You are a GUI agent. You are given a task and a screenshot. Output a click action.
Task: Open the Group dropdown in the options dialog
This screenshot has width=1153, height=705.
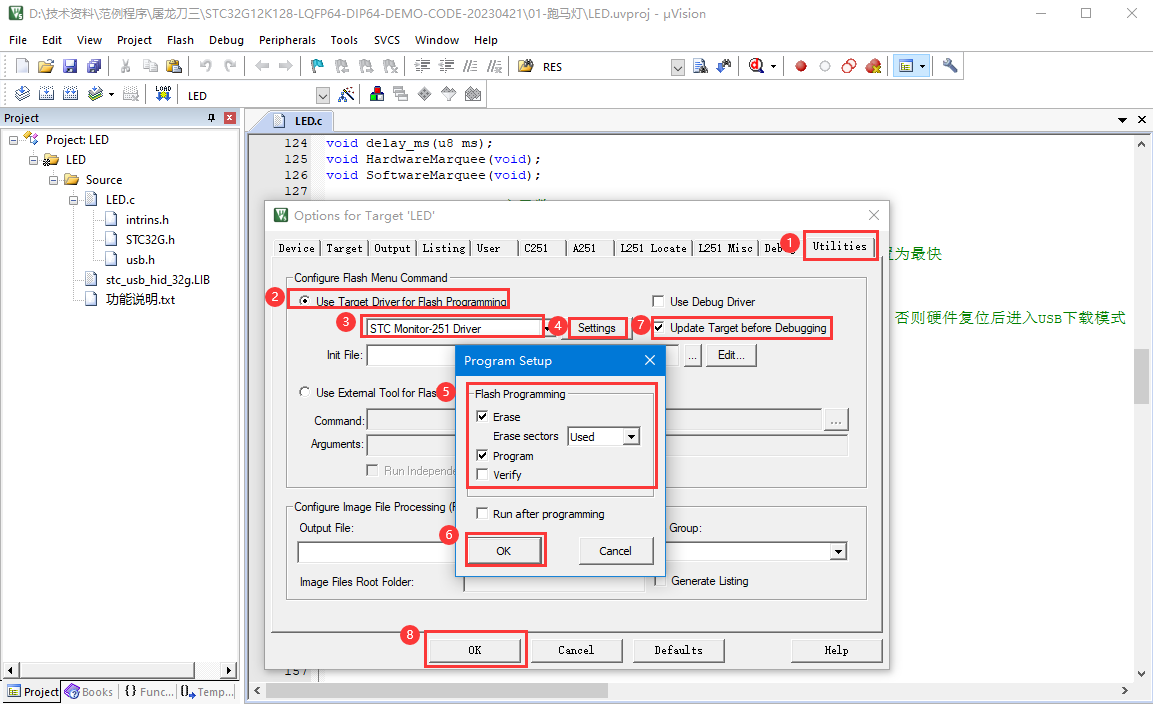click(x=838, y=551)
